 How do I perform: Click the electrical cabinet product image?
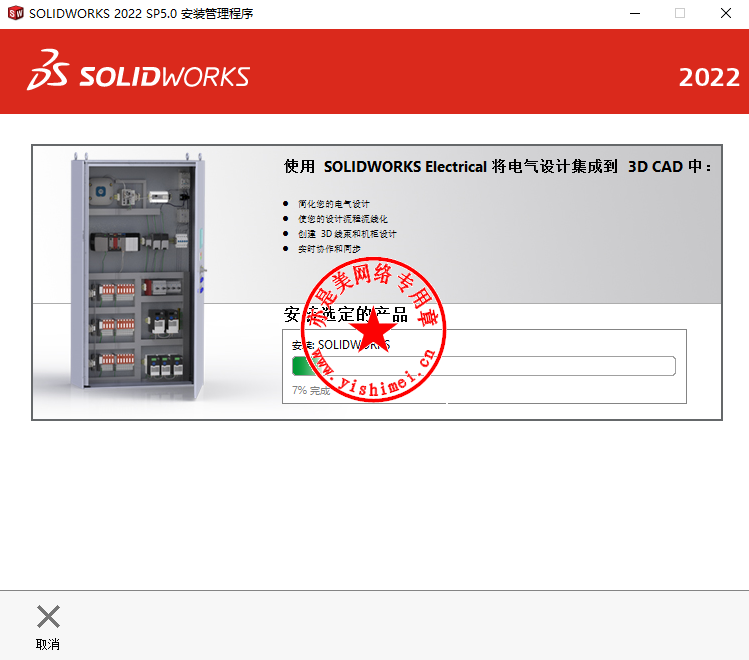pyautogui.click(x=138, y=276)
